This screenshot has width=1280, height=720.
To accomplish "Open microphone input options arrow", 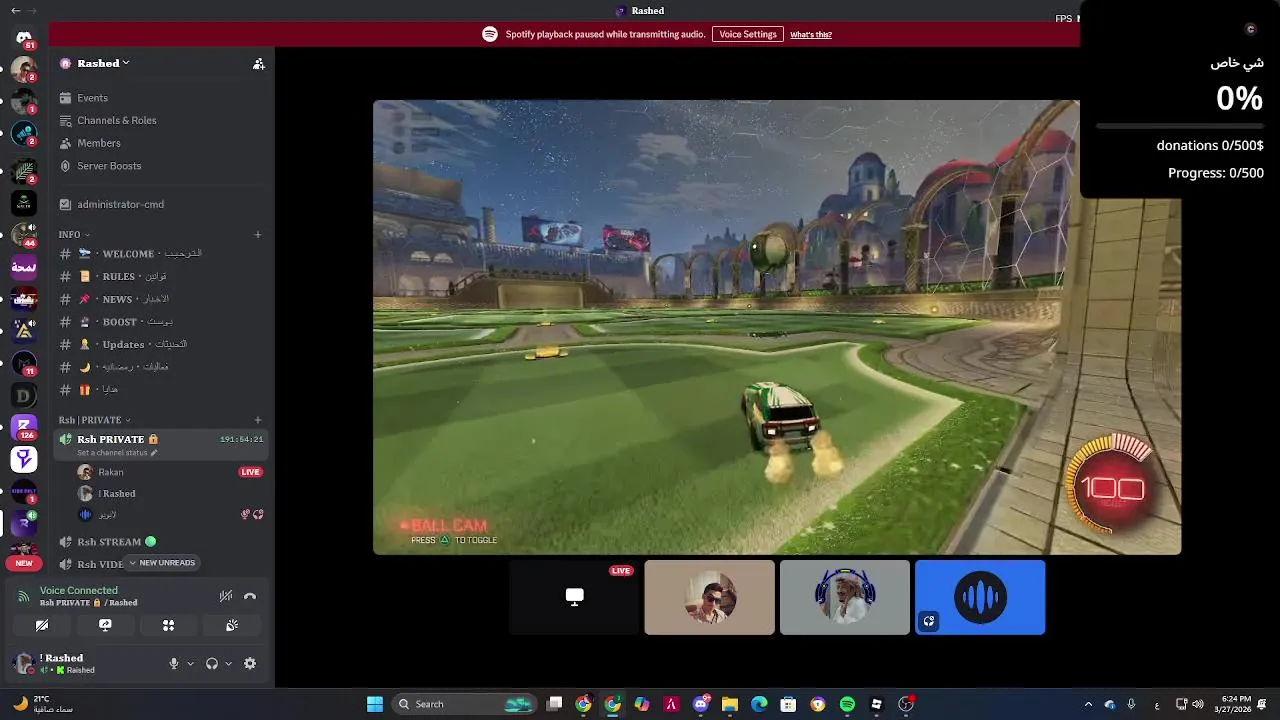I will (190, 664).
